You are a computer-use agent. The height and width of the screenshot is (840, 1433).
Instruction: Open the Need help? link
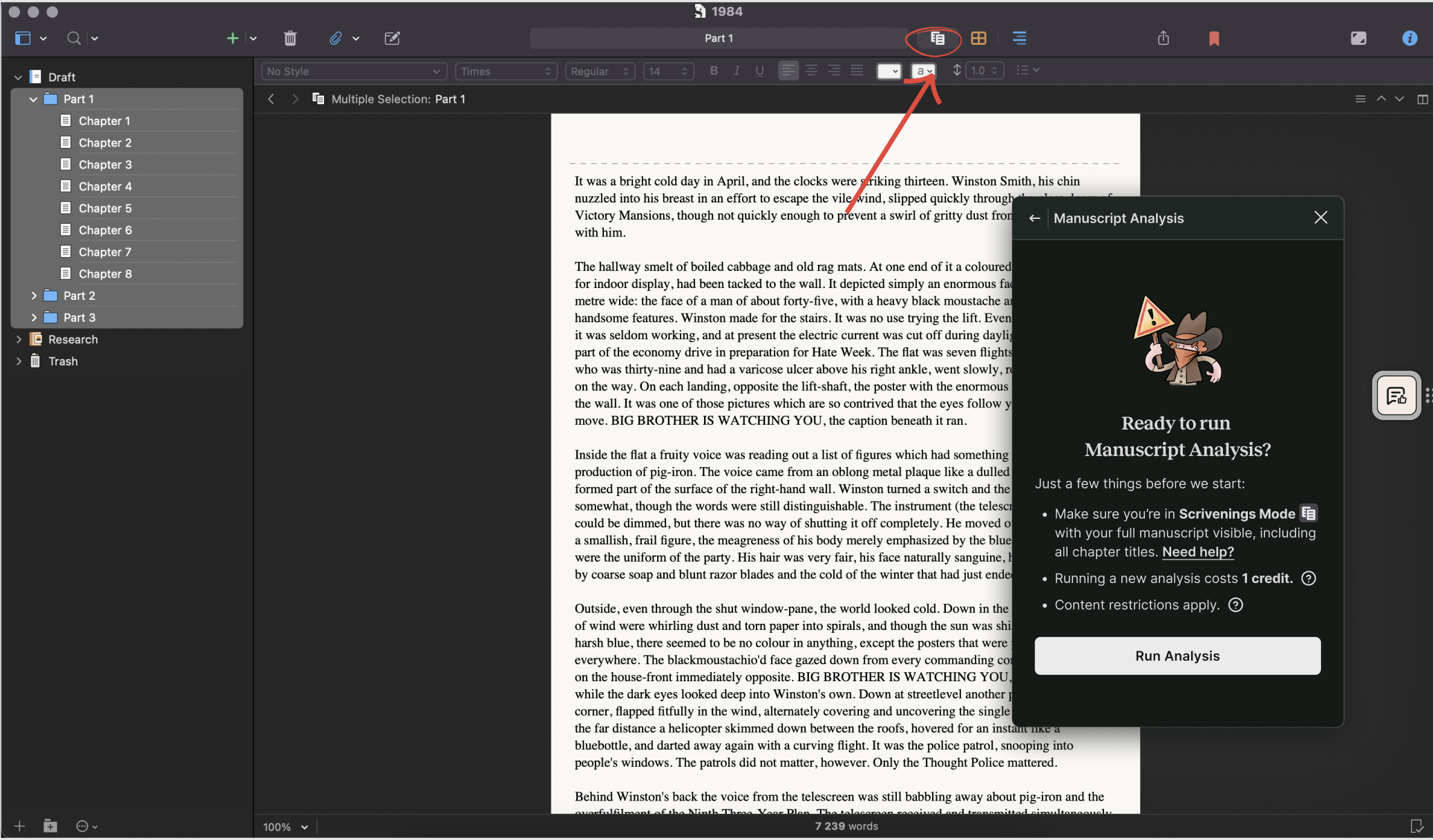pos(1197,552)
